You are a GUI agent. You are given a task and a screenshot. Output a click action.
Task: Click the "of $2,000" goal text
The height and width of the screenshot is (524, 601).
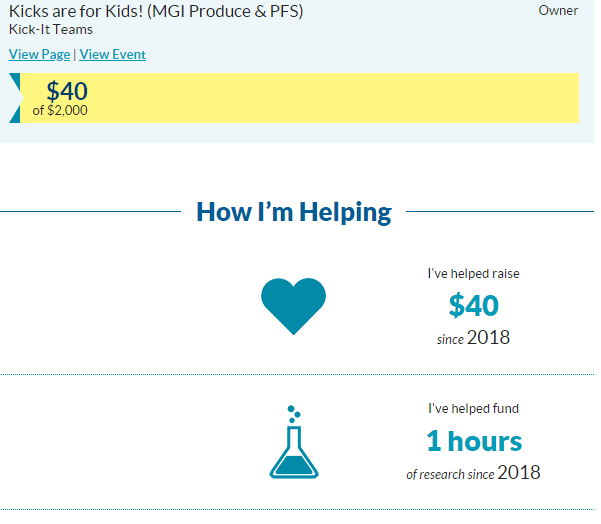click(60, 111)
